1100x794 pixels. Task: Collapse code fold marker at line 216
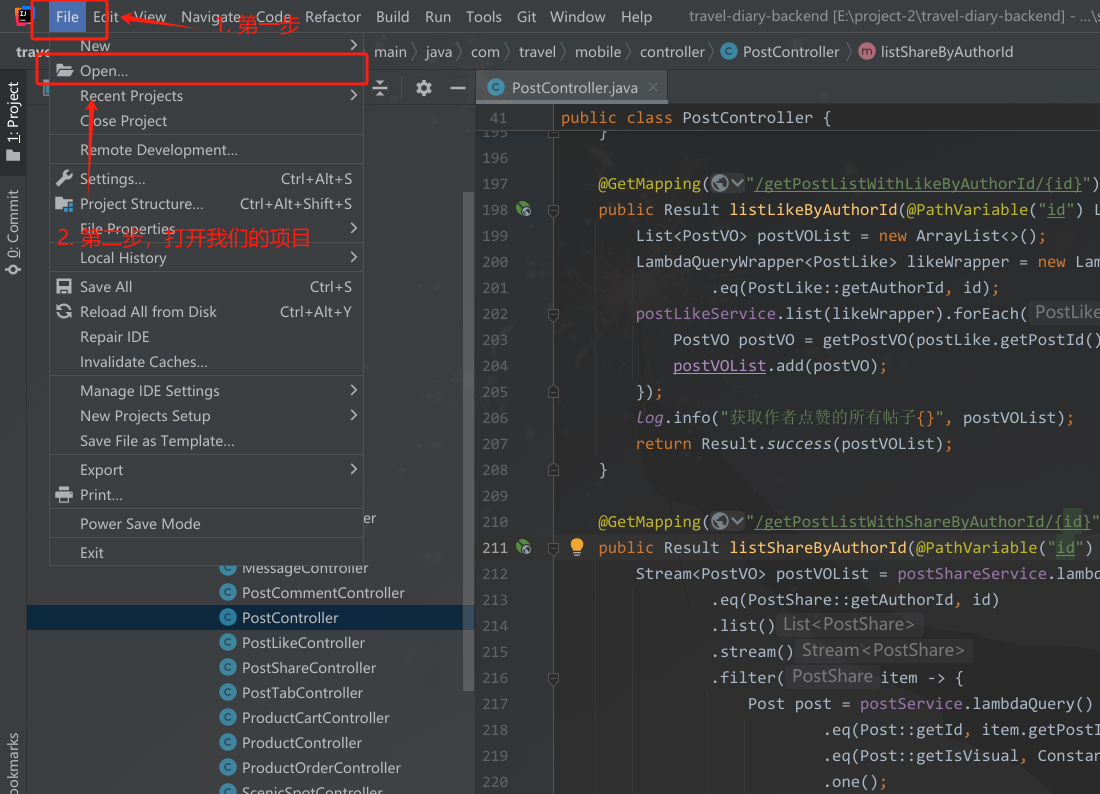tap(554, 678)
